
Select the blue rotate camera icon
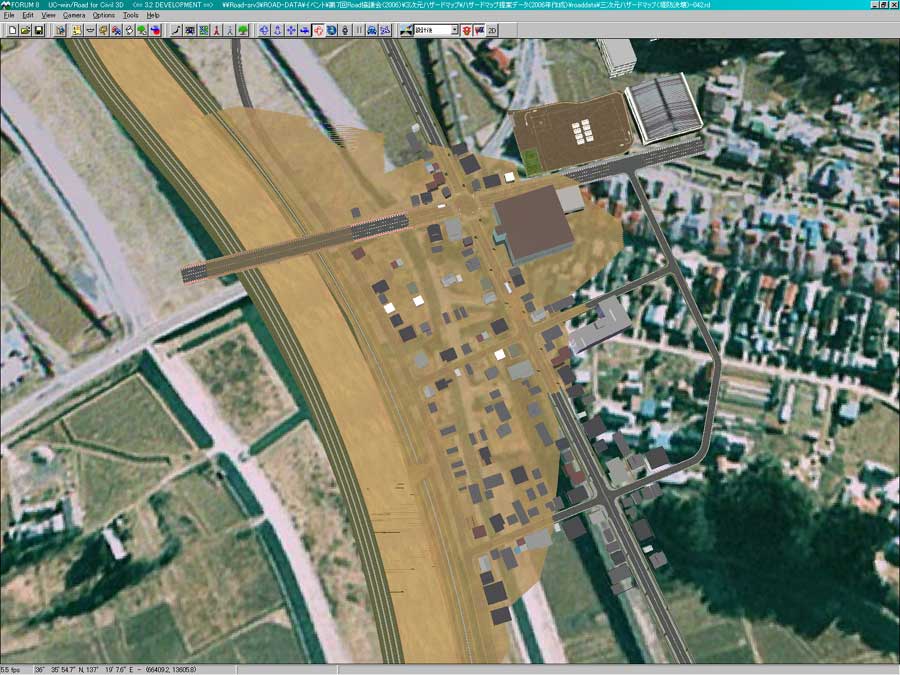tap(264, 30)
